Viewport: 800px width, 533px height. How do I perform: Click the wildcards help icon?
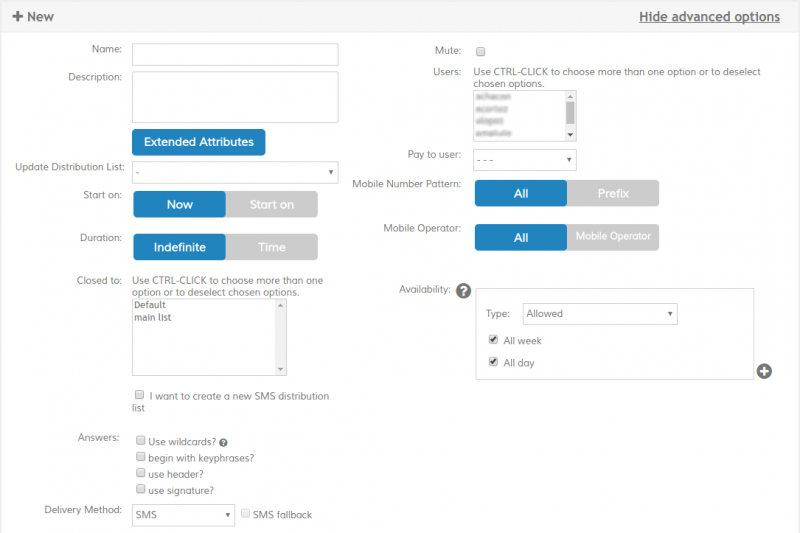point(223,441)
